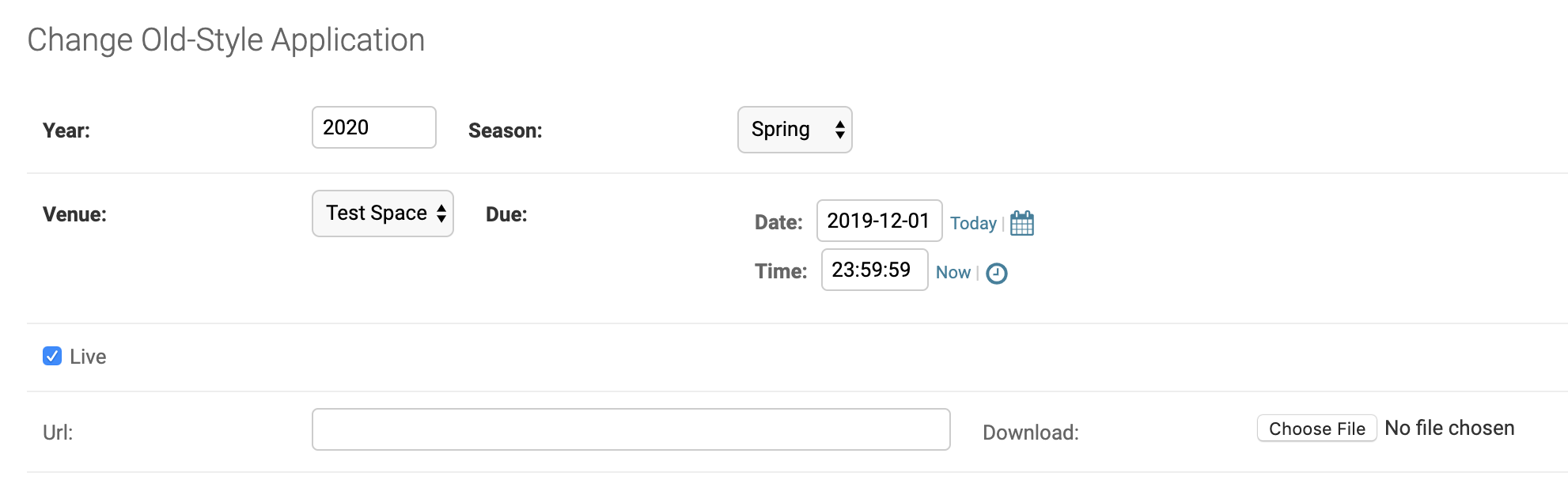This screenshot has width=1568, height=495.
Task: Expand the Season dropdown showing Spring
Action: pos(794,130)
